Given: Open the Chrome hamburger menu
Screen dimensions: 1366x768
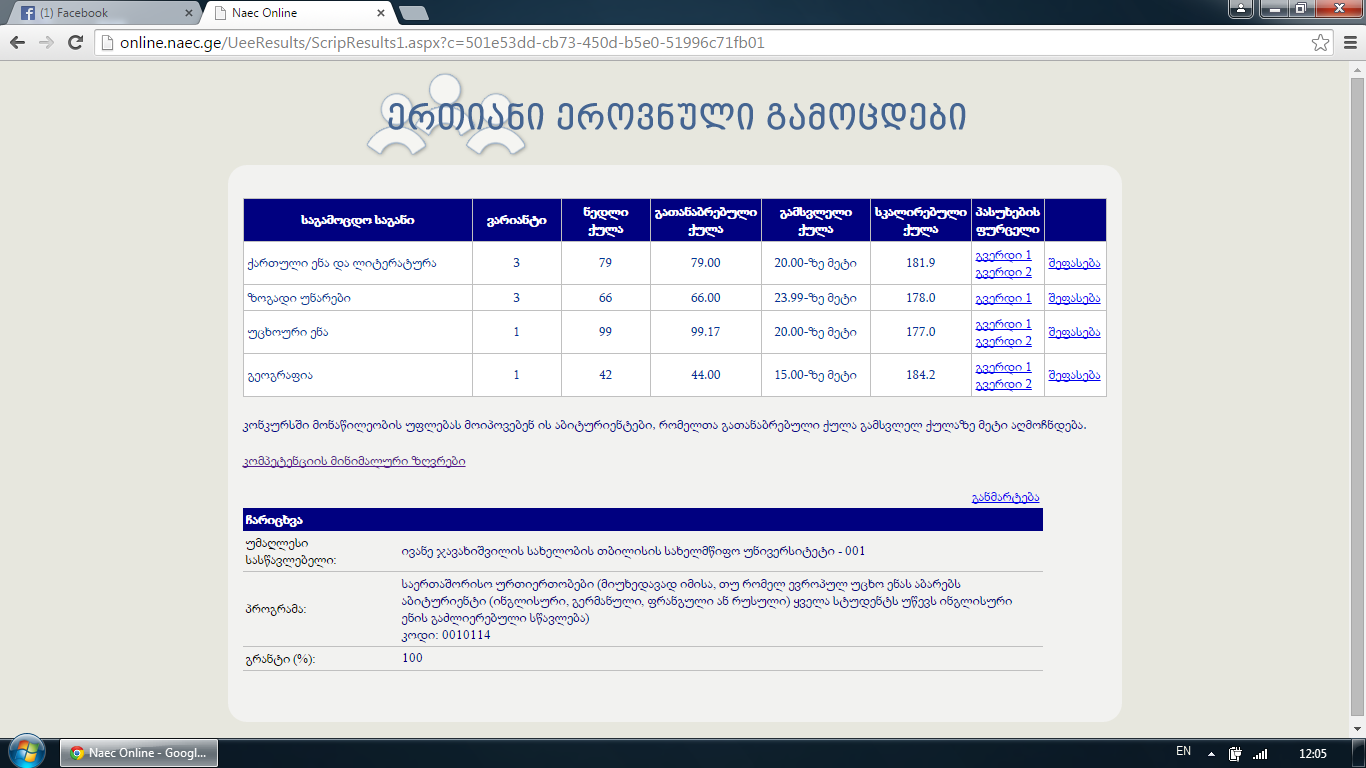Looking at the screenshot, I should coord(1349,42).
